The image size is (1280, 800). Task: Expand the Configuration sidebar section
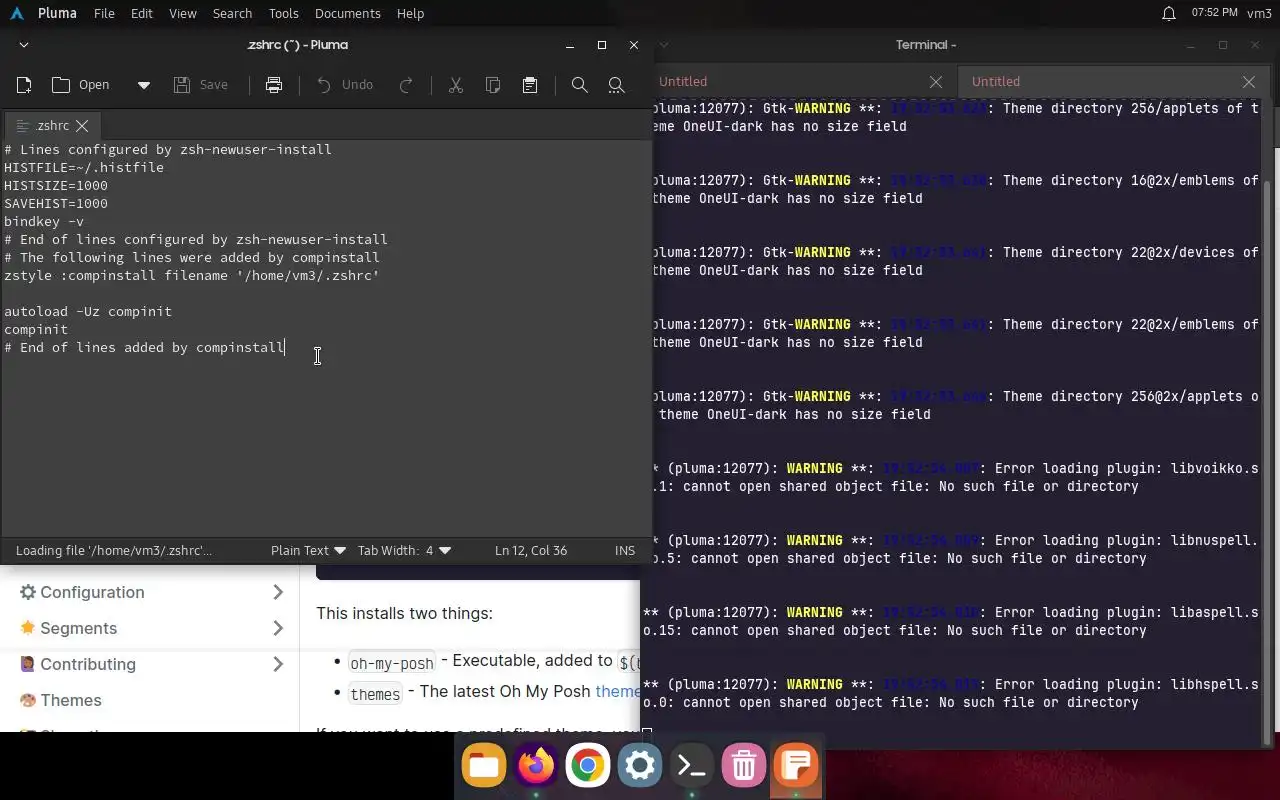click(x=278, y=593)
